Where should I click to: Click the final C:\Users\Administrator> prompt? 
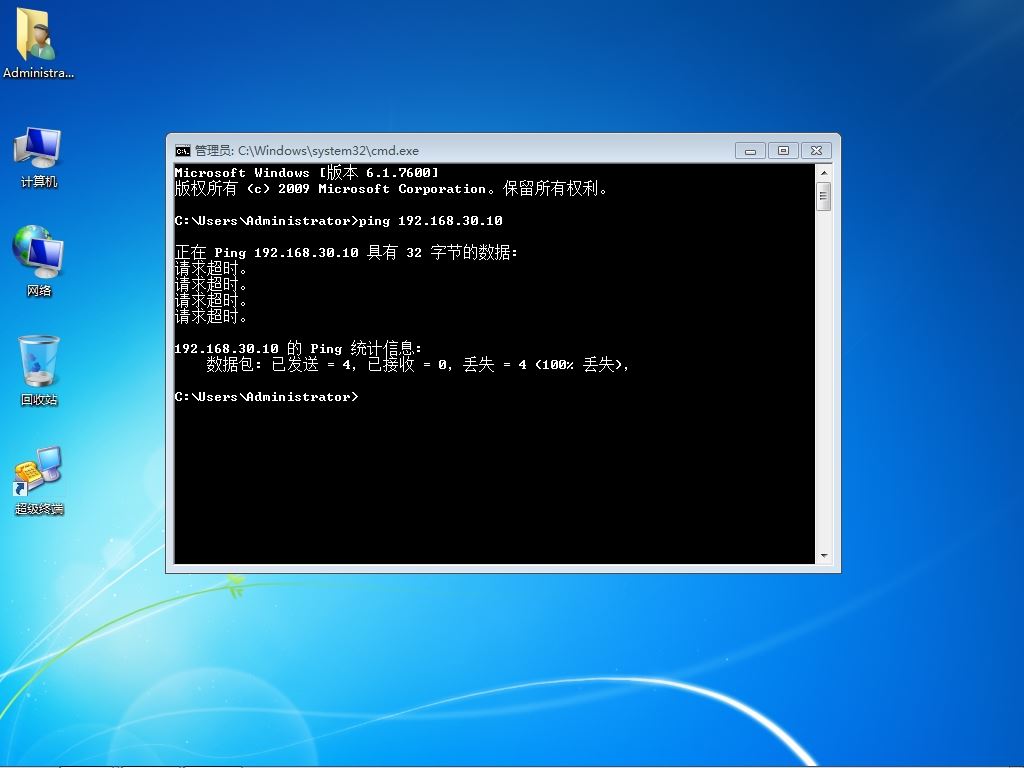pos(266,397)
